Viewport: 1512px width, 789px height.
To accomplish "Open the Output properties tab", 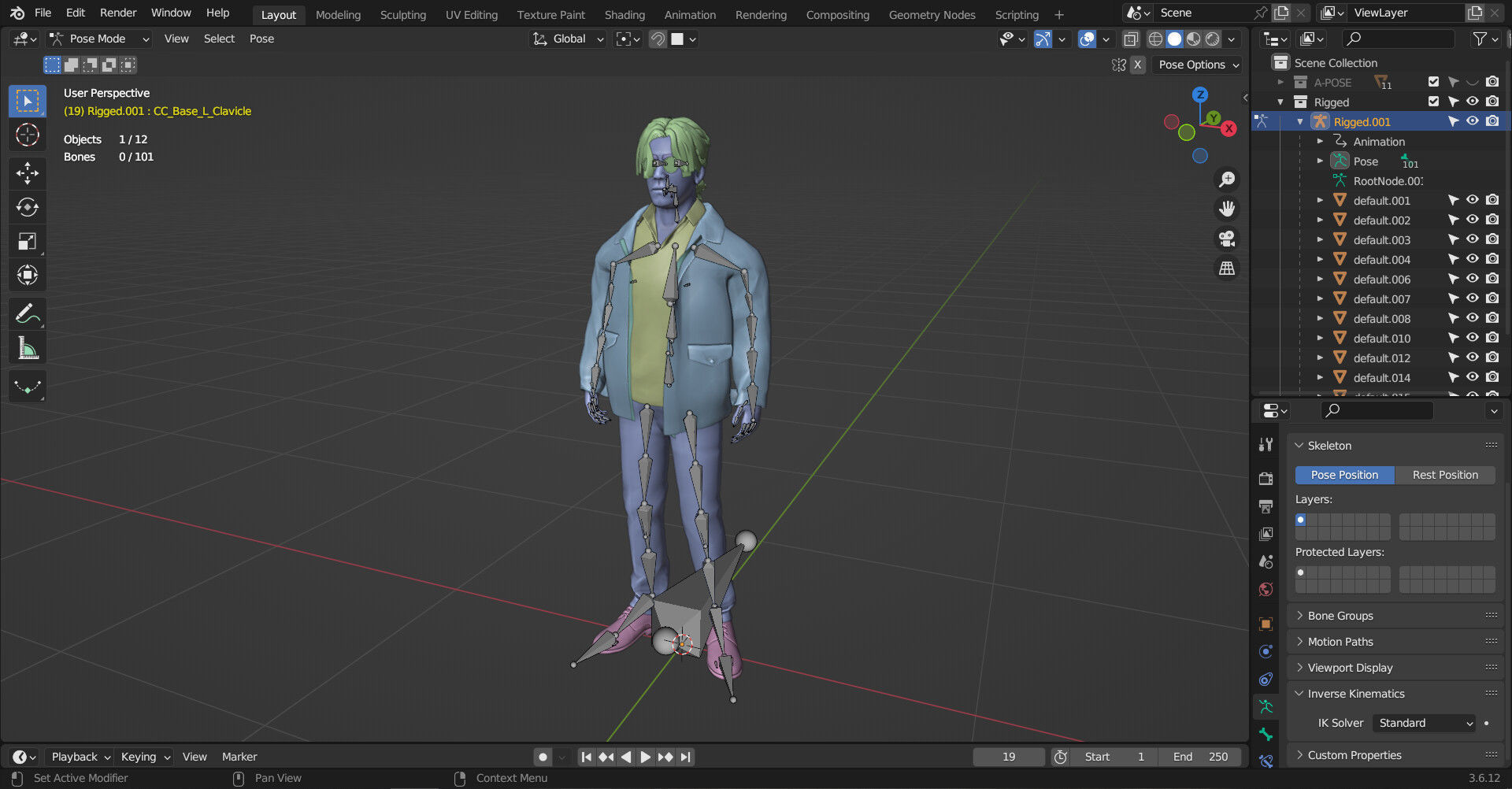I will (x=1266, y=506).
